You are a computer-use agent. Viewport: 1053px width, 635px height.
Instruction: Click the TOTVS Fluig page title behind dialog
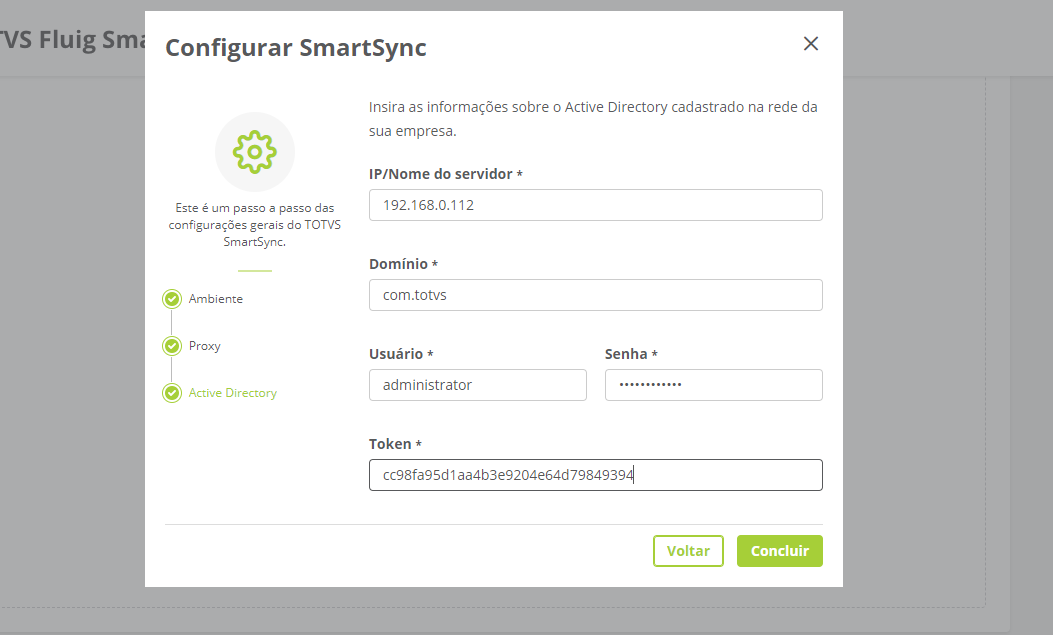click(x=72, y=40)
